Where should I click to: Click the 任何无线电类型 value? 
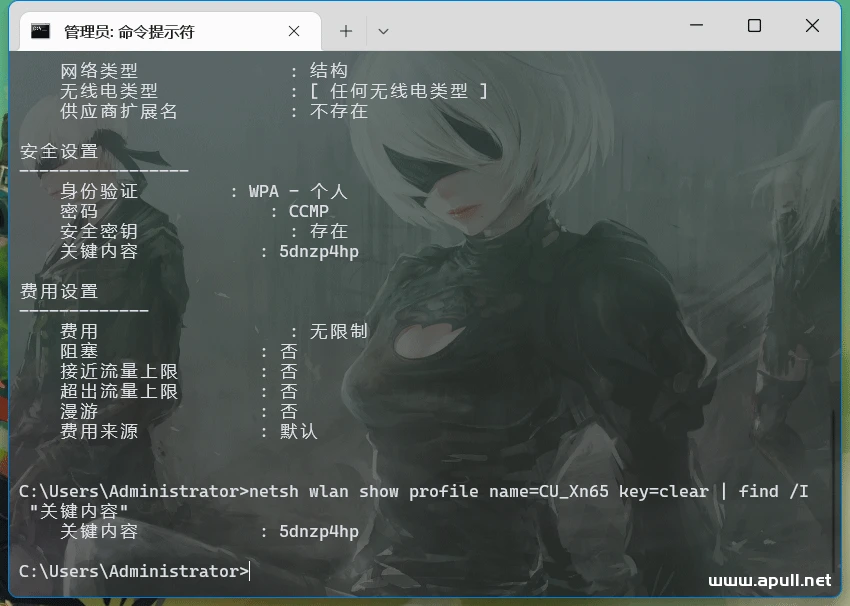[398, 91]
